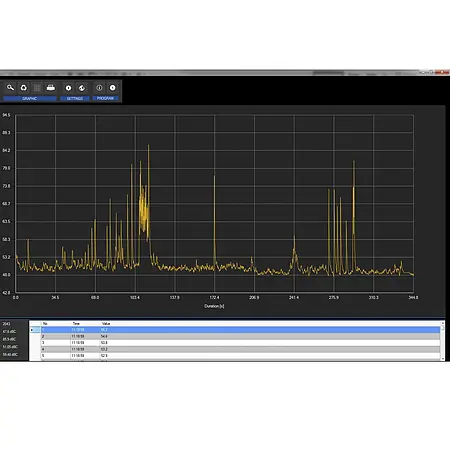
Task: Select table row number 3
Action: point(240,343)
